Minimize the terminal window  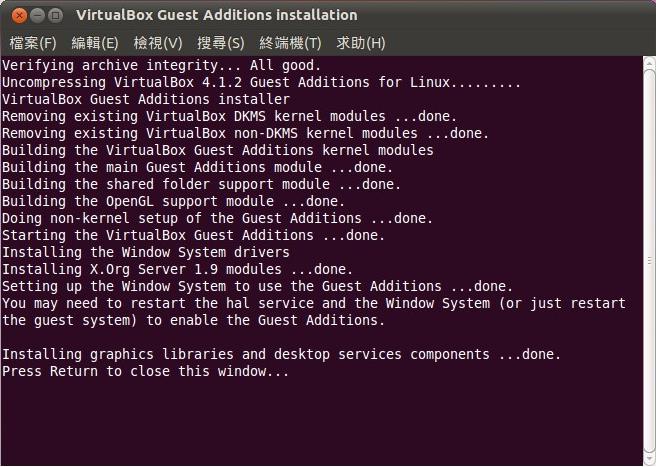point(35,15)
